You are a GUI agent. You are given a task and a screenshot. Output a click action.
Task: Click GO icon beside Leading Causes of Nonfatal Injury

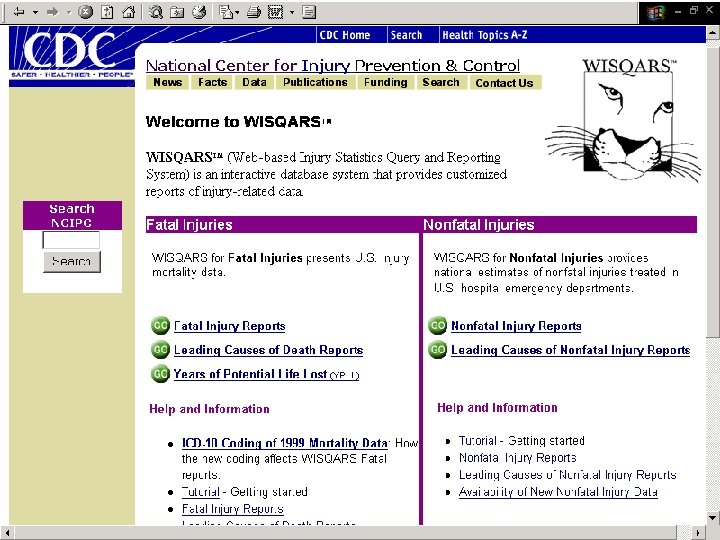(438, 349)
